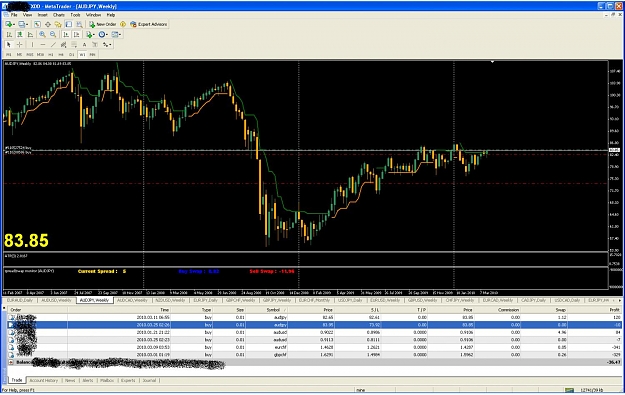Switch to the GBPCHF,Weekly chart tab
Viewport: 625px width, 395px height.
point(240,300)
